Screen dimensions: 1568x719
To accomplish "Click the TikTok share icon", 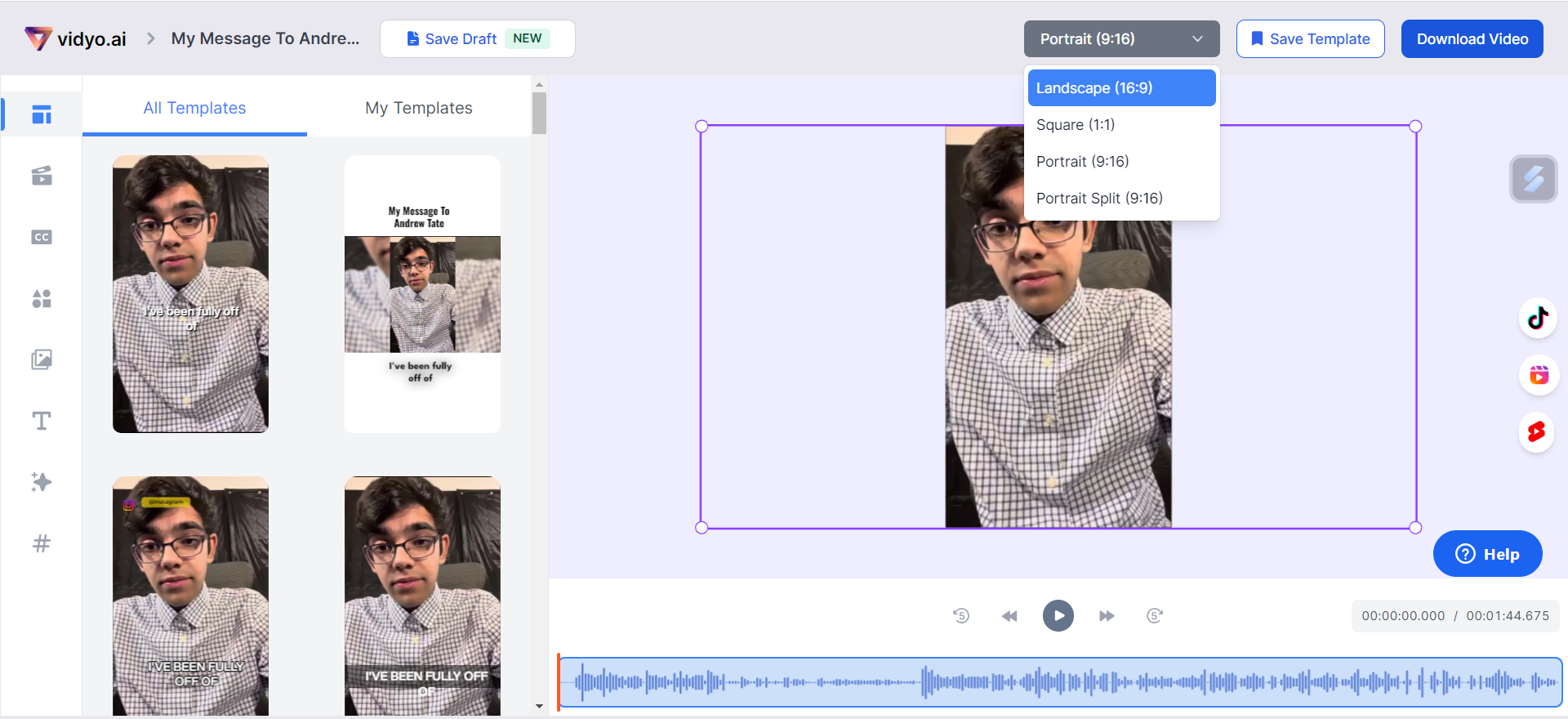I will pyautogui.click(x=1539, y=318).
